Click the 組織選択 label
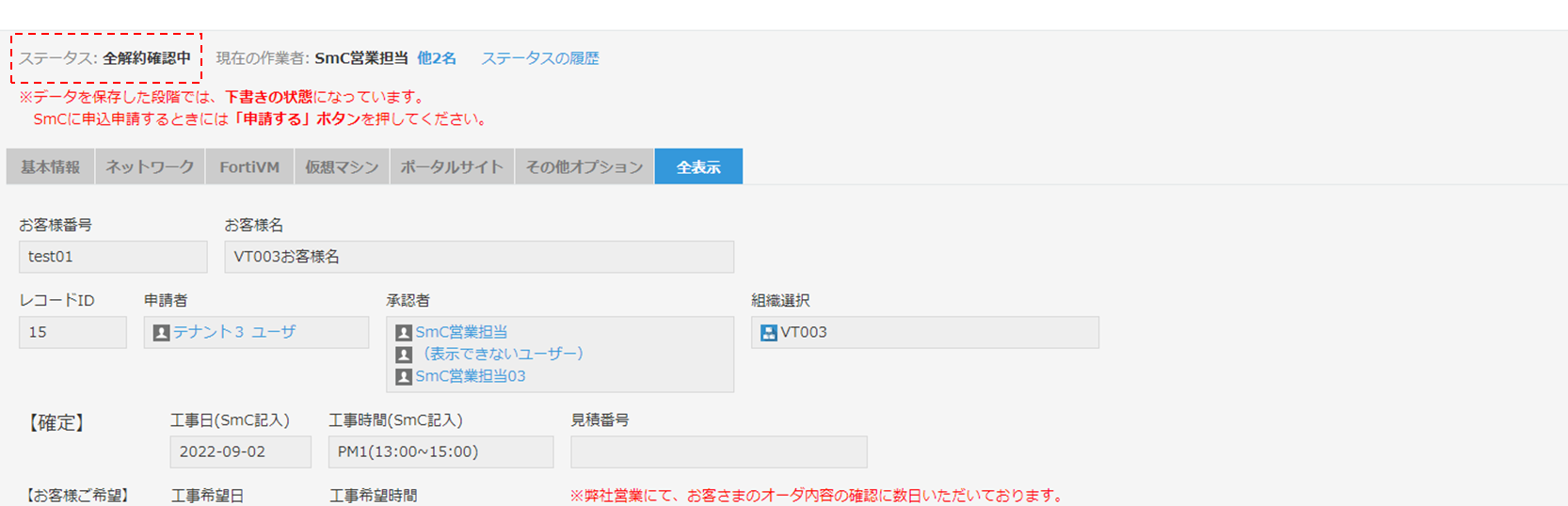 point(781,301)
